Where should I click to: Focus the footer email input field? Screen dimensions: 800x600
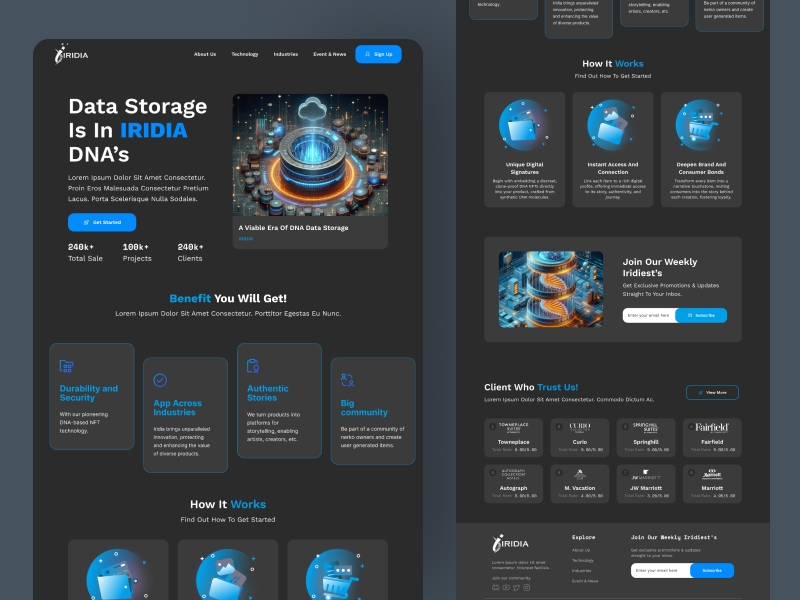(661, 570)
